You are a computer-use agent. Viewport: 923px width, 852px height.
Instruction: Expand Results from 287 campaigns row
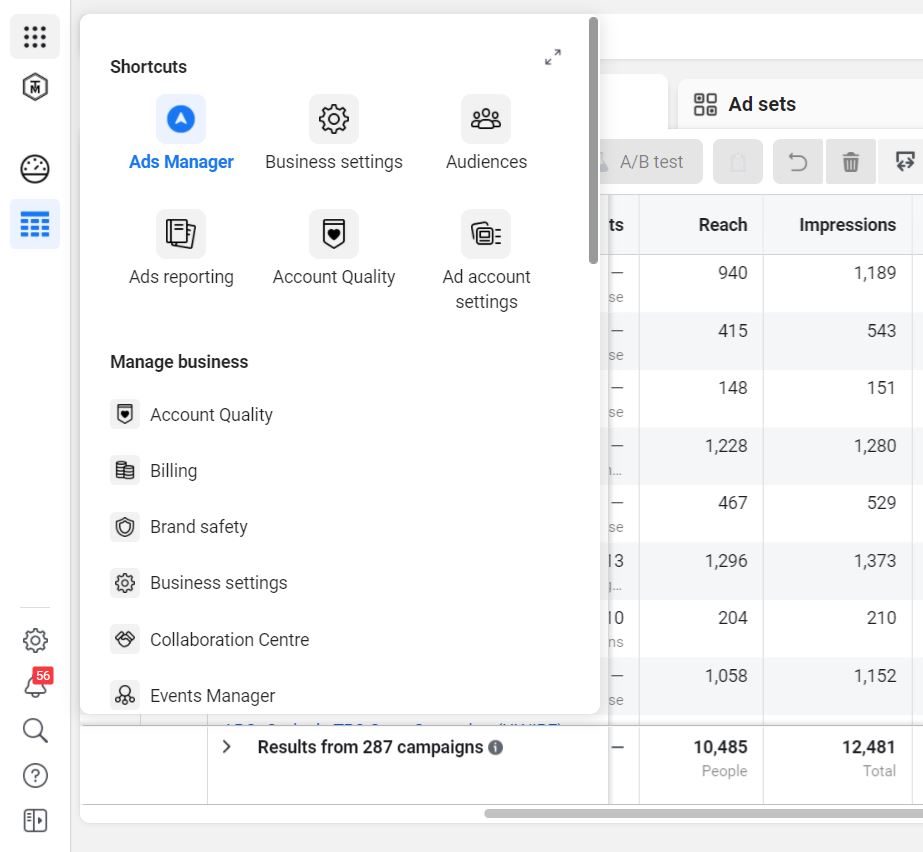click(227, 747)
